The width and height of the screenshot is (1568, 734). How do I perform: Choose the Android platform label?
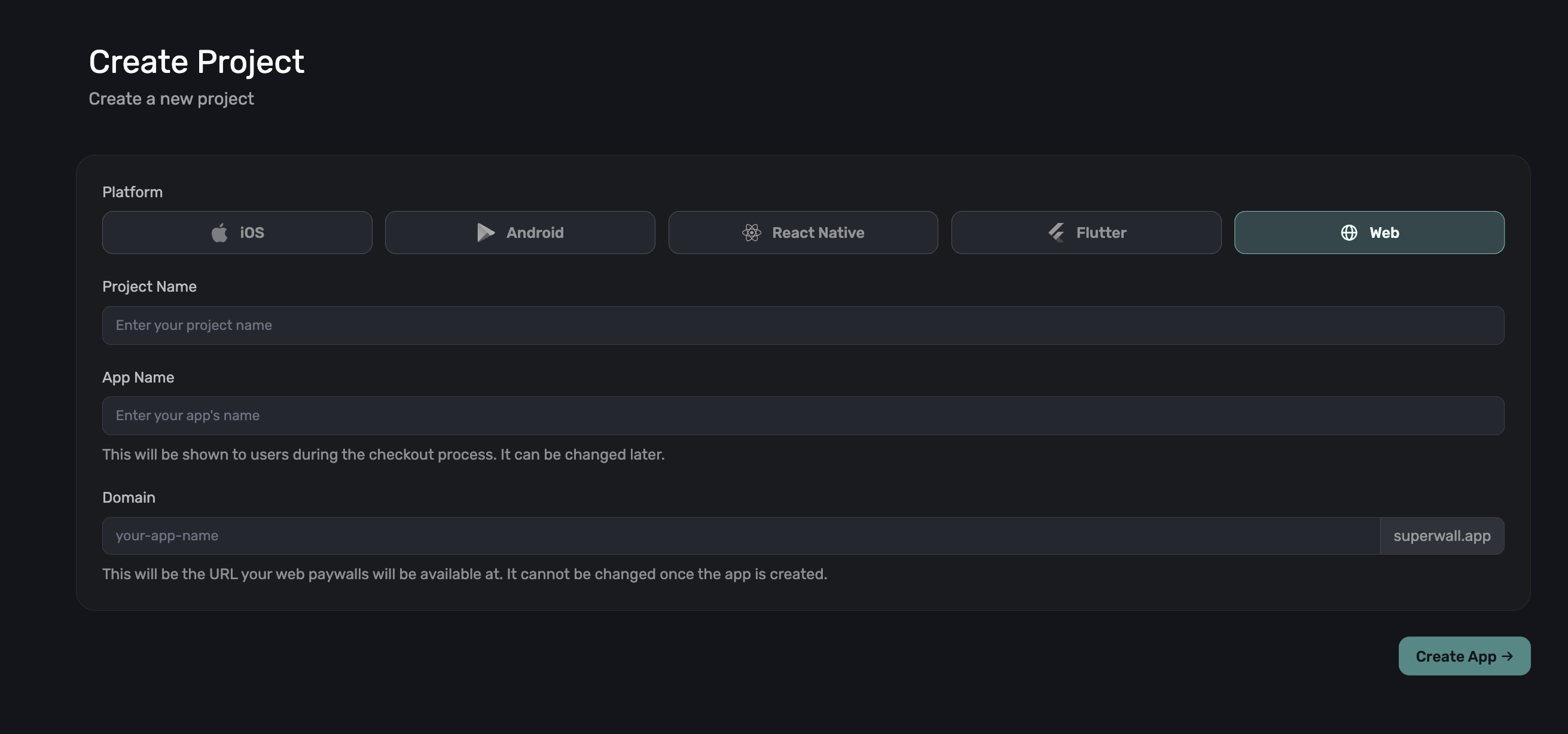click(x=535, y=233)
